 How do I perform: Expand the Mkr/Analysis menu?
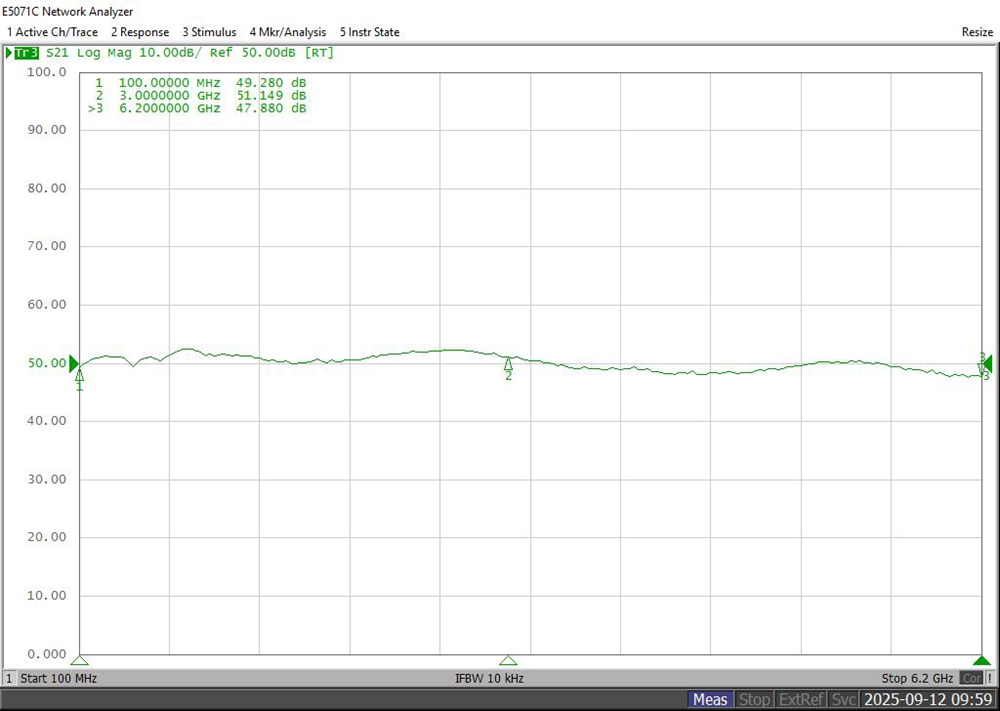click(288, 32)
